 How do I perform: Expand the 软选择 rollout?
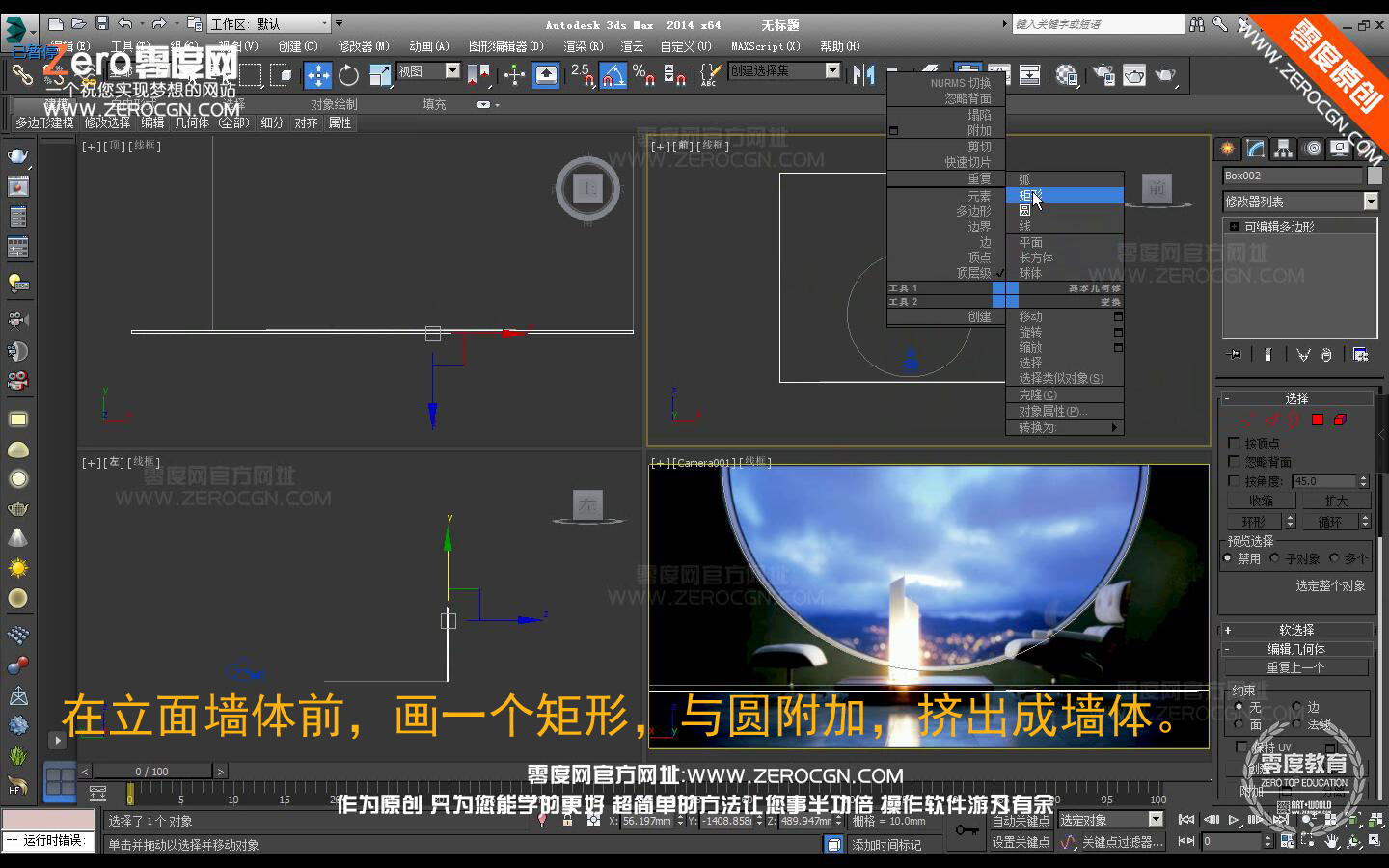coord(1296,630)
